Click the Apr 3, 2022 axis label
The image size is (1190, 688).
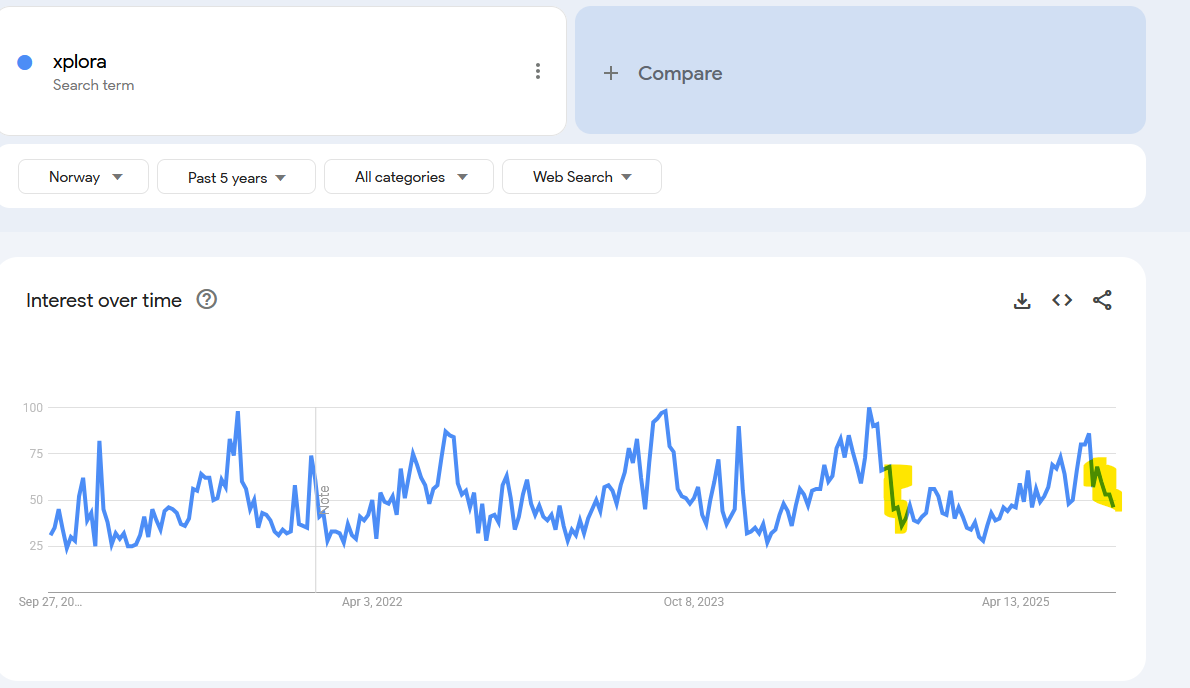[372, 602]
